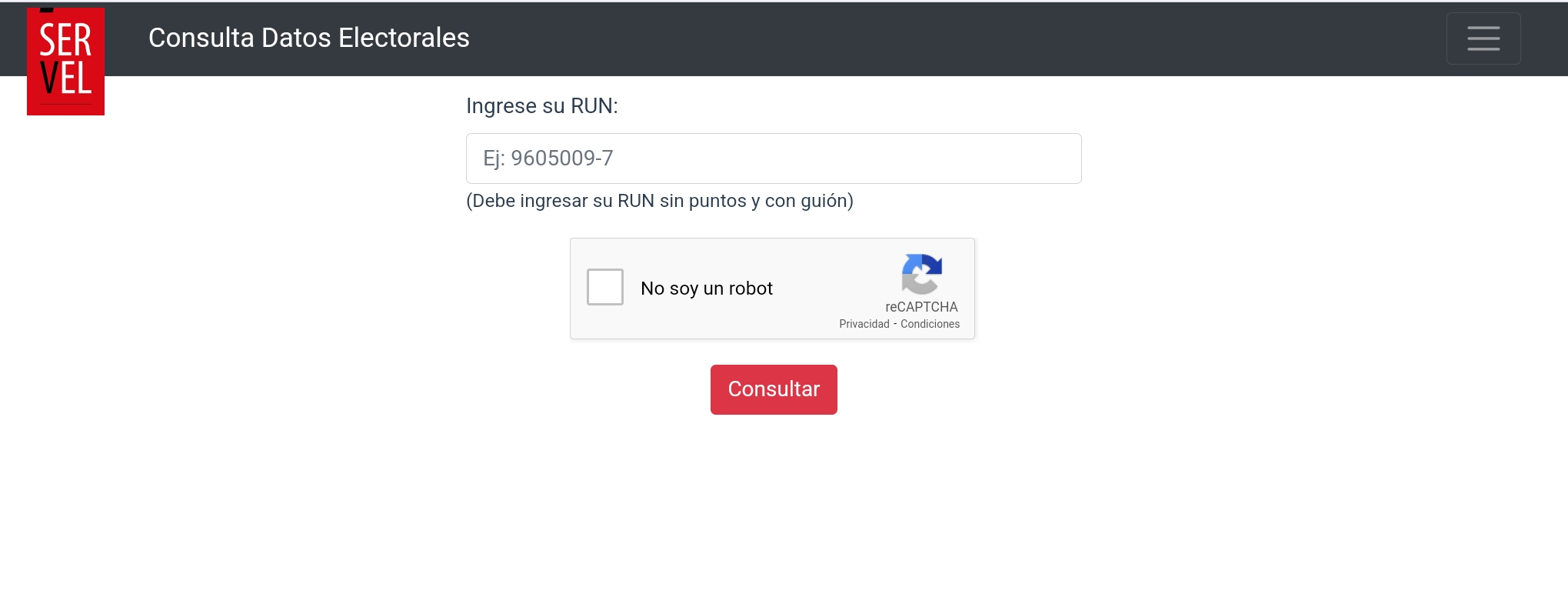Click the 'Consulta Datos Electorales' title

point(309,38)
